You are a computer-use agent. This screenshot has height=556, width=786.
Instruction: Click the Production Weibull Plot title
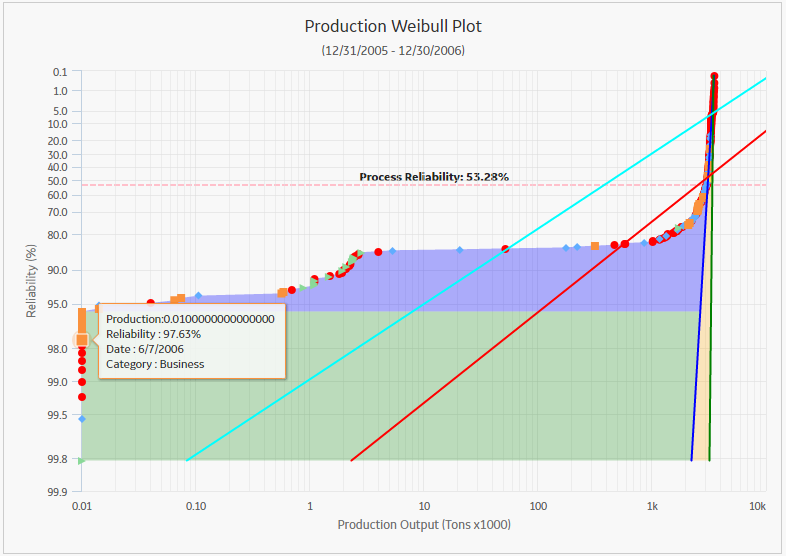pyautogui.click(x=393, y=26)
